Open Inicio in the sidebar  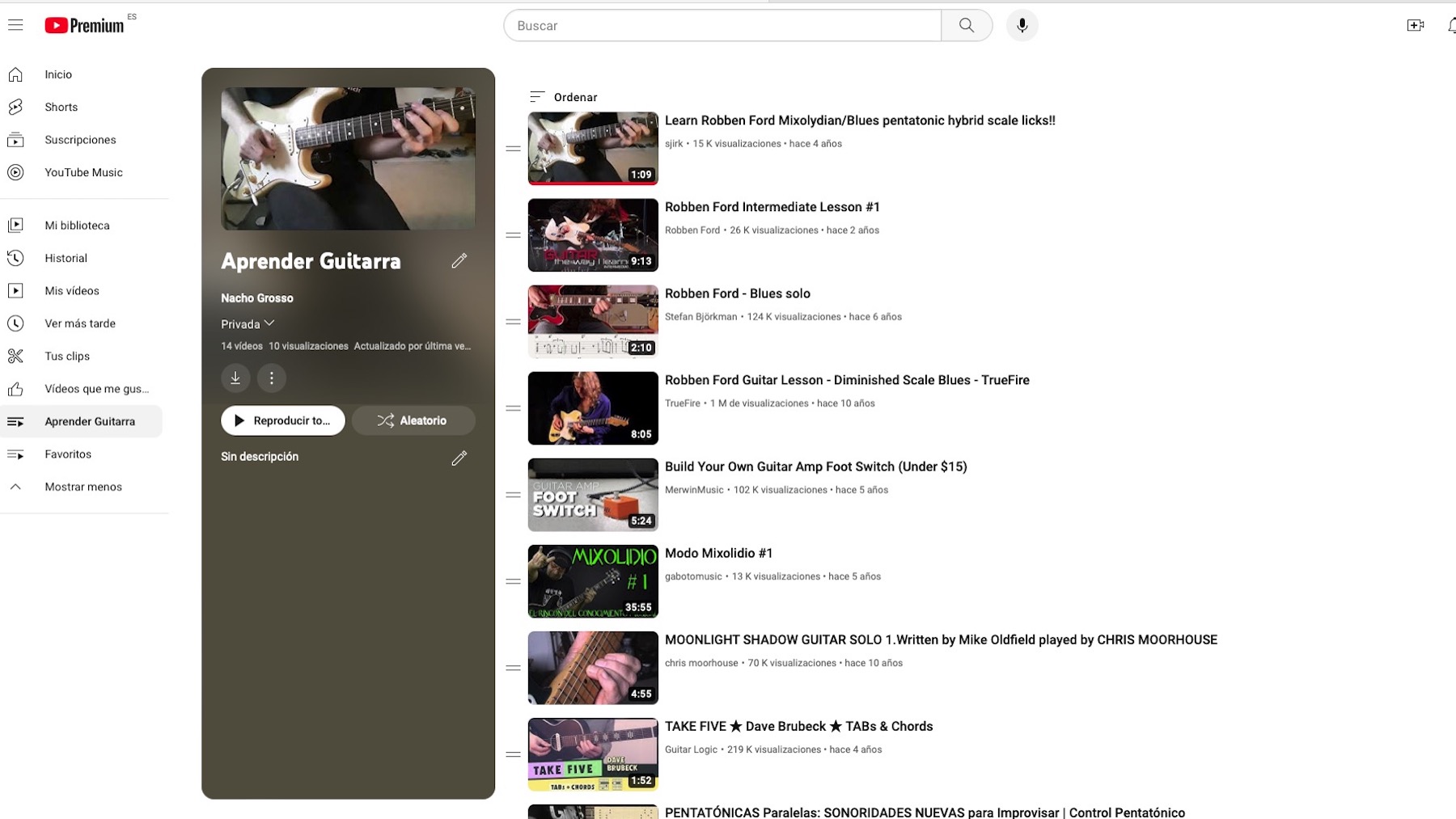coord(81,74)
